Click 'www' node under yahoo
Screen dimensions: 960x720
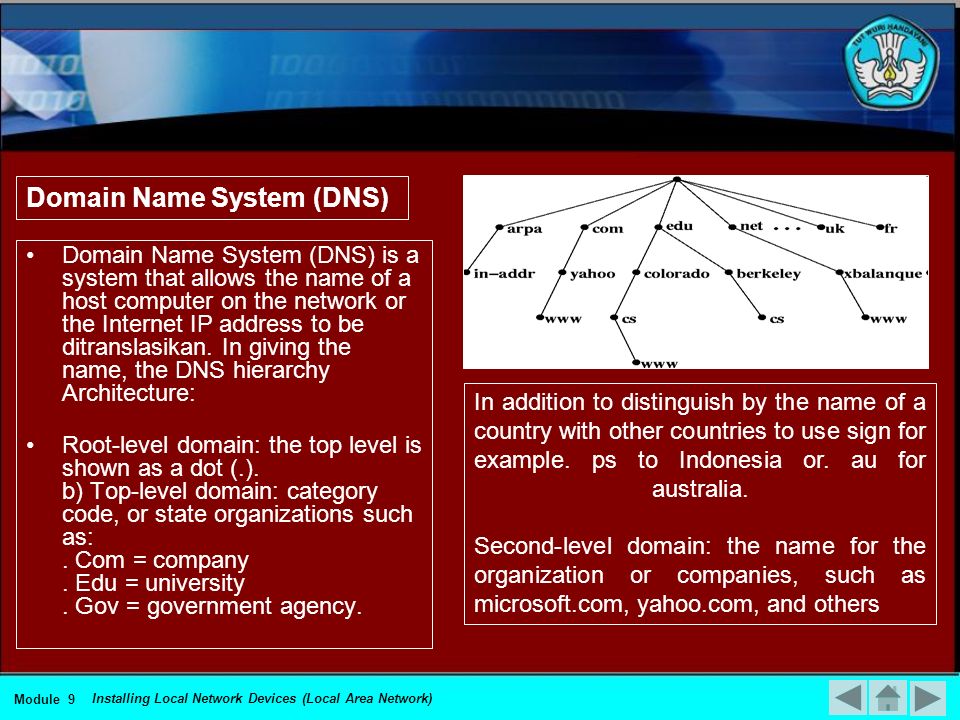pyautogui.click(x=559, y=319)
